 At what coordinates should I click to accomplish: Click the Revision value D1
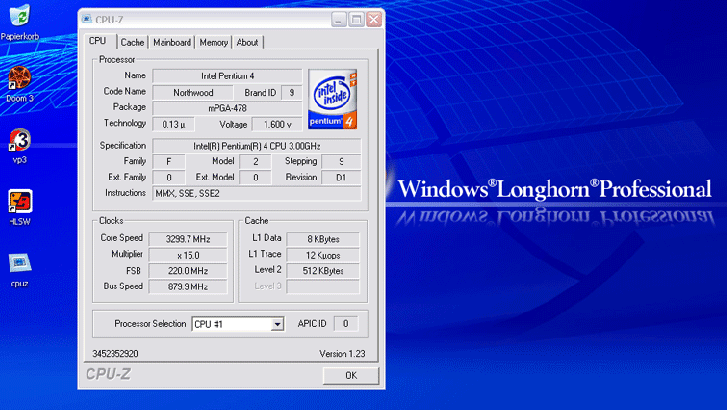coord(341,177)
